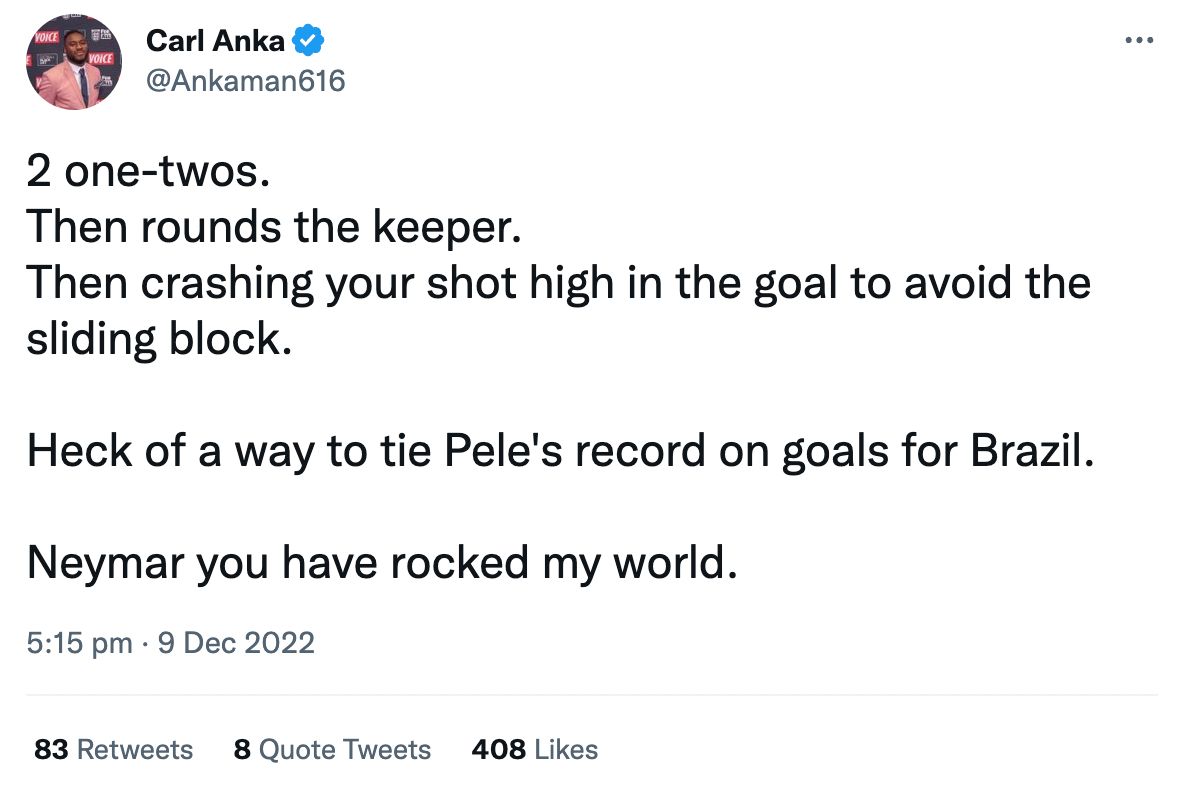Viewport: 1188px width, 794px height.
Task: Open the 8 Quote Tweets list
Action: click(331, 749)
